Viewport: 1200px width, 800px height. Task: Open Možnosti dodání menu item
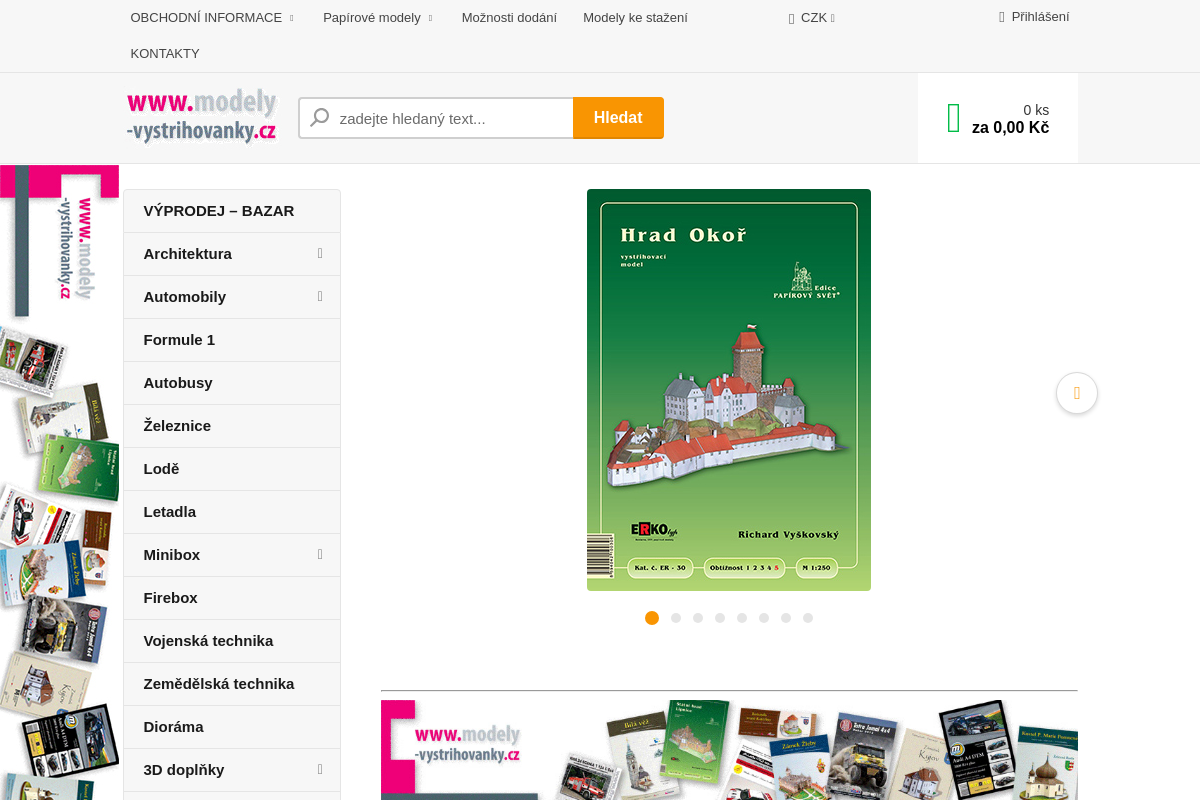click(x=509, y=18)
